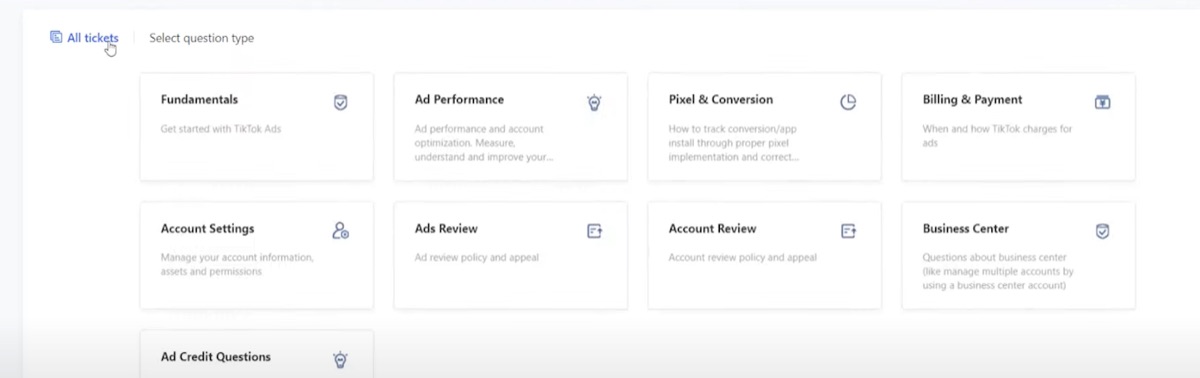Click the Billing & Payment wallet icon
The image size is (1200, 378).
[x=1102, y=102]
